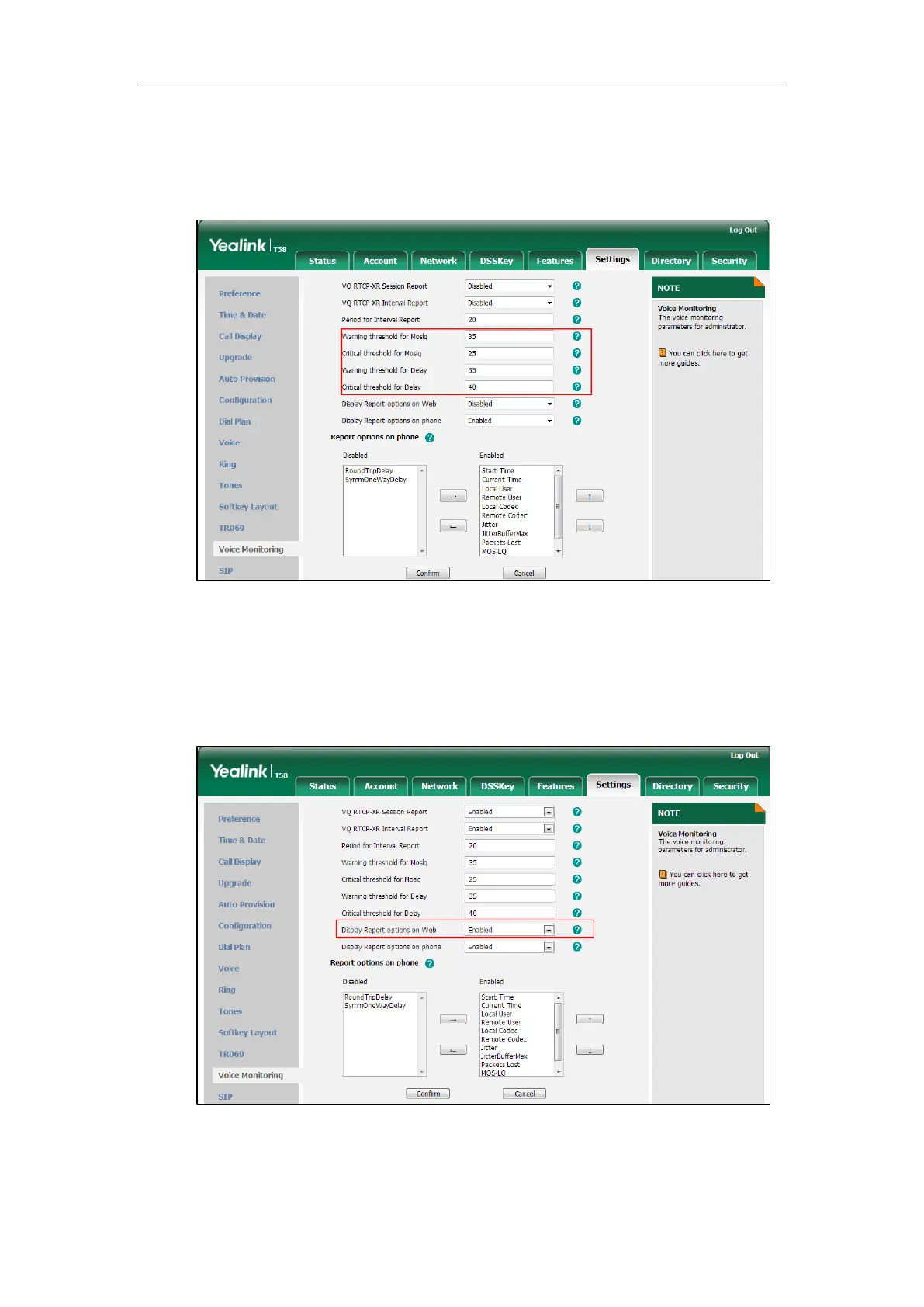Click help icon for Display Report options on phone, upper screenshot

tap(576, 421)
